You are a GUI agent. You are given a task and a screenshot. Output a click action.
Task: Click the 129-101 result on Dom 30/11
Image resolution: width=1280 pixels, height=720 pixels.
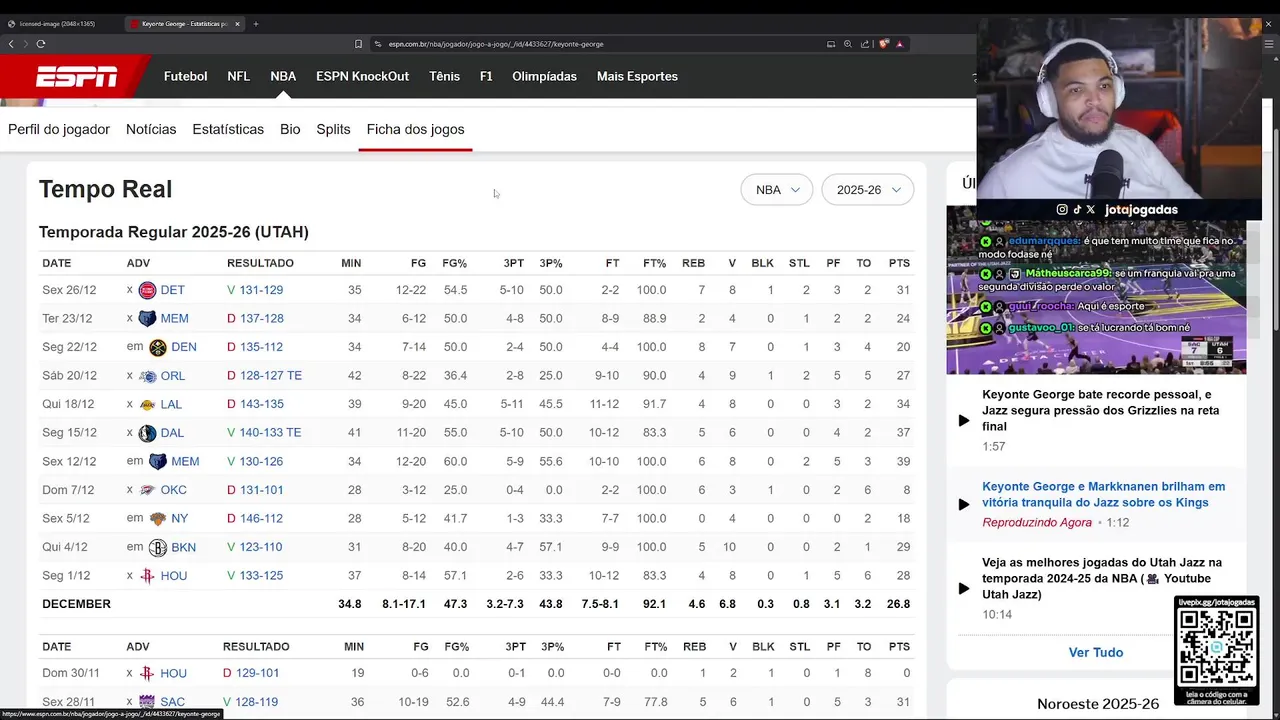[x=257, y=673]
